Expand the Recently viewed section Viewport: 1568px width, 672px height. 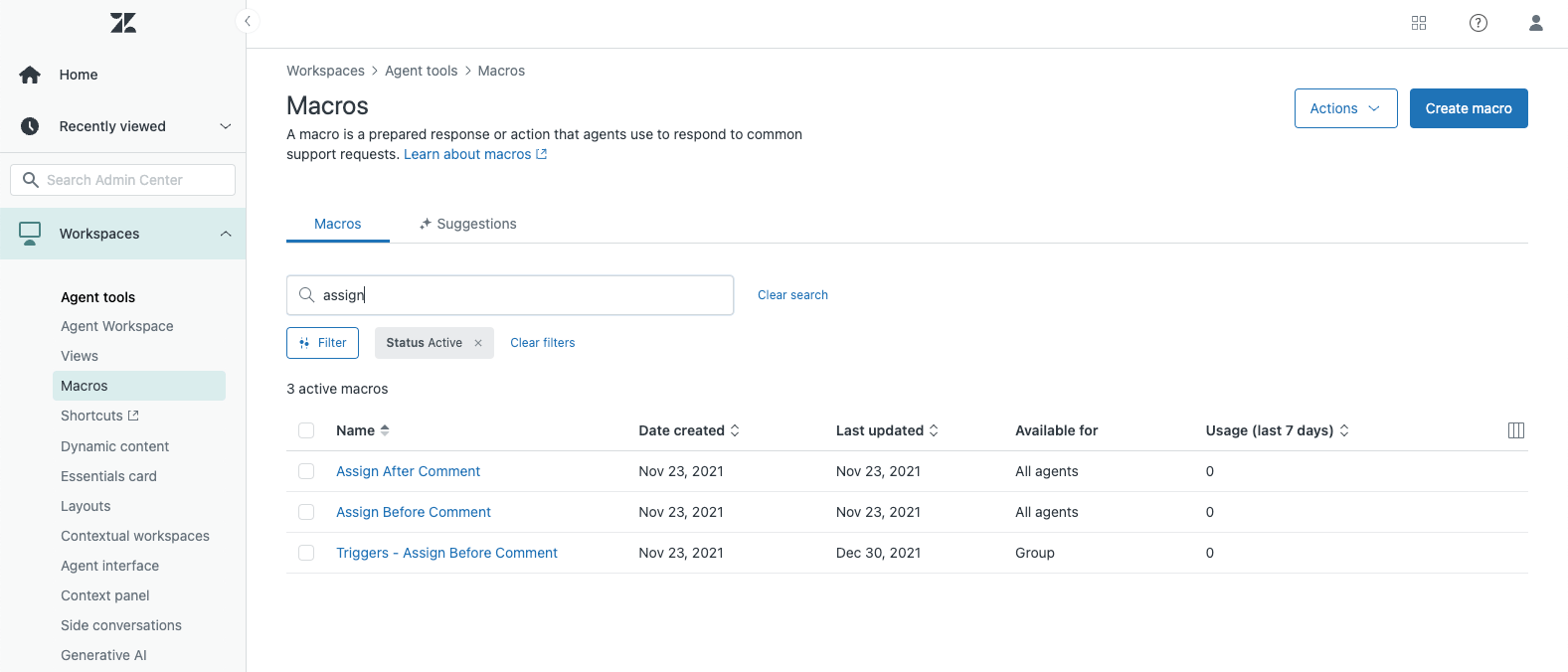tap(225, 126)
